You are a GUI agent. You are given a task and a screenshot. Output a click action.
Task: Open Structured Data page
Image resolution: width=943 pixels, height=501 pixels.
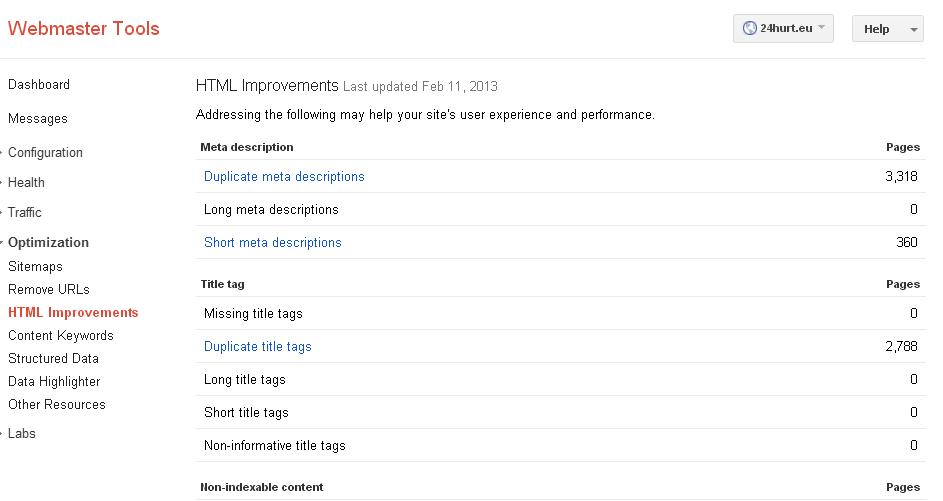(x=53, y=359)
